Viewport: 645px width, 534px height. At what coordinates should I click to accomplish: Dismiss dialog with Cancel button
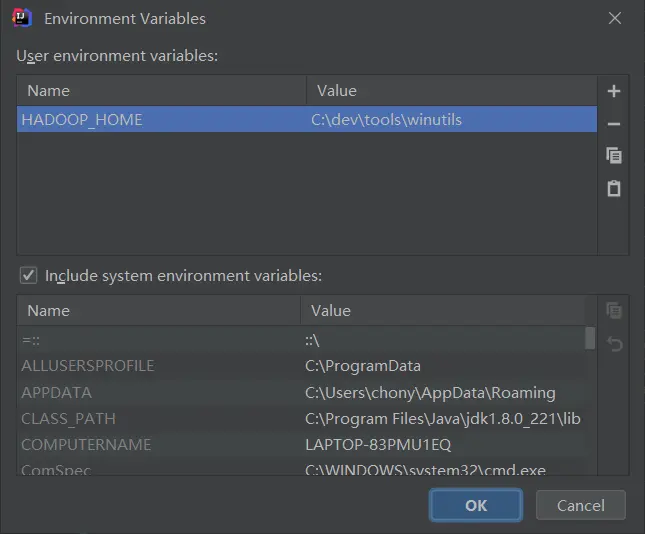[x=580, y=505]
